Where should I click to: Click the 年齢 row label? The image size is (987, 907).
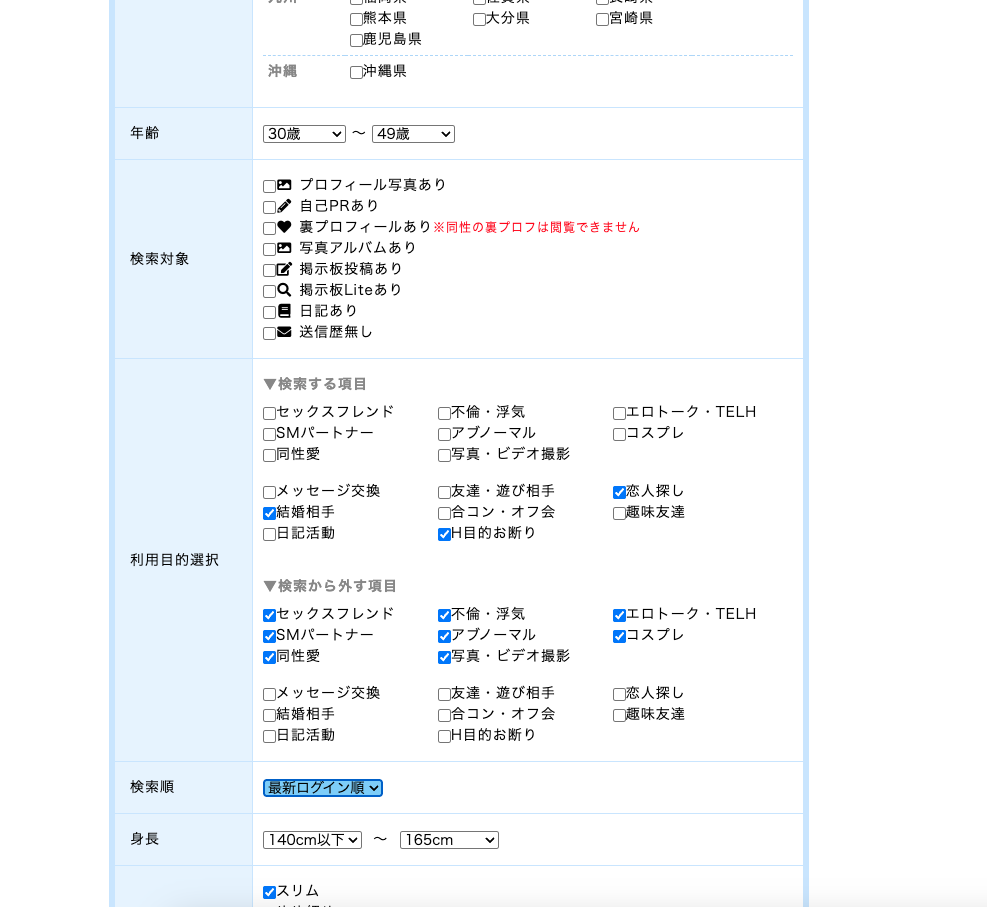pyautogui.click(x=145, y=133)
